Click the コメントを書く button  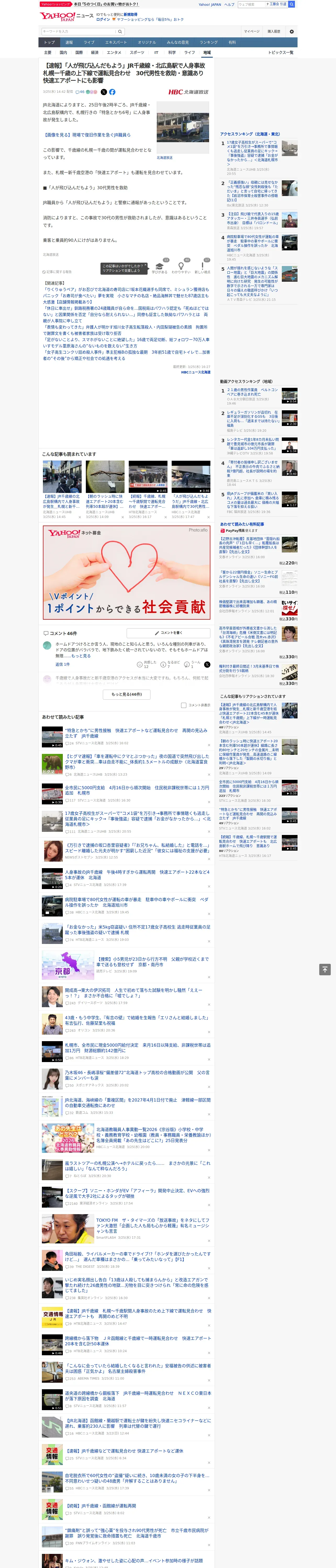[168, 633]
